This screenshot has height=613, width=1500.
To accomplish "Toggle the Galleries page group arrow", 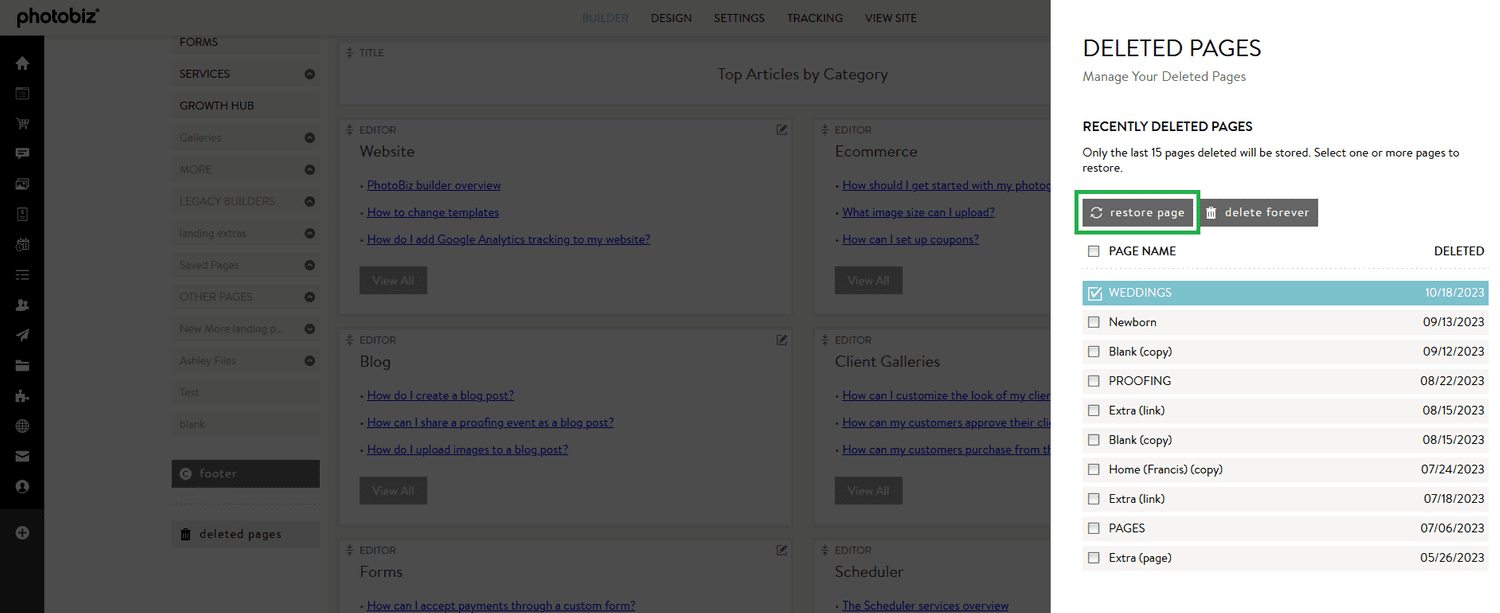I will click(309, 138).
